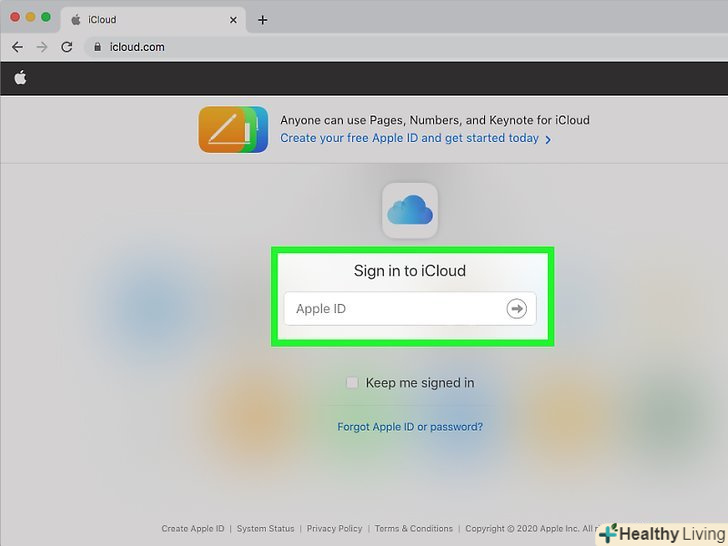Select the iCloud browser tab

153,20
